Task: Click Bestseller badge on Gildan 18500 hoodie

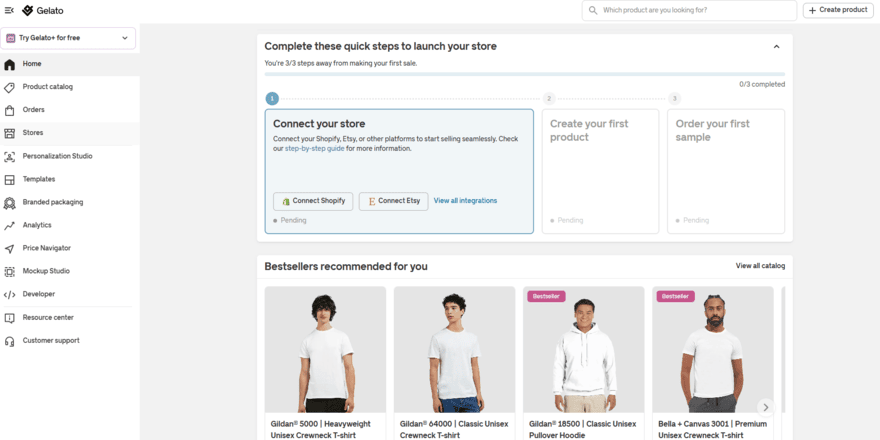Action: (x=546, y=296)
